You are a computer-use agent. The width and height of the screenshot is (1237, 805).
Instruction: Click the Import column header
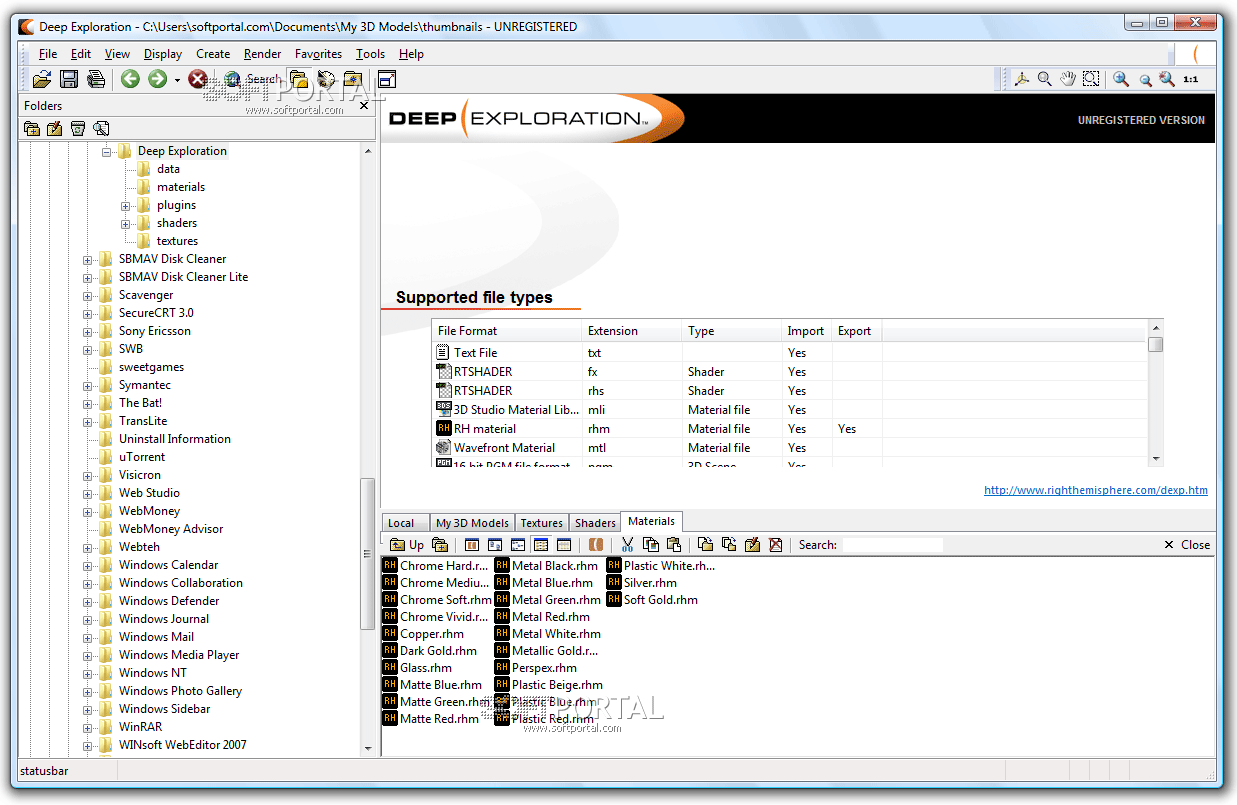(x=807, y=331)
